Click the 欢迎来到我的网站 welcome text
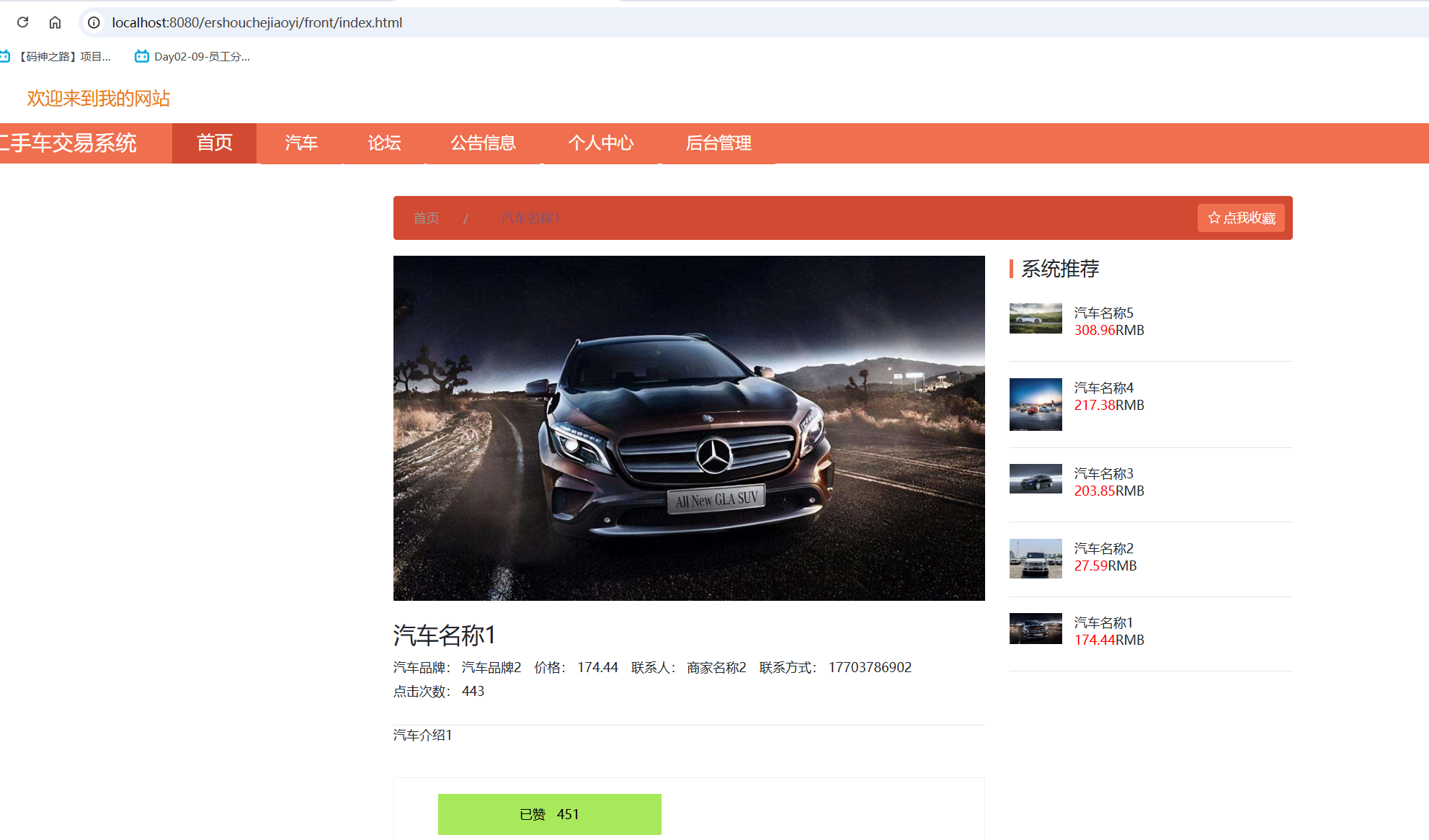The height and width of the screenshot is (840, 1429). tap(99, 98)
